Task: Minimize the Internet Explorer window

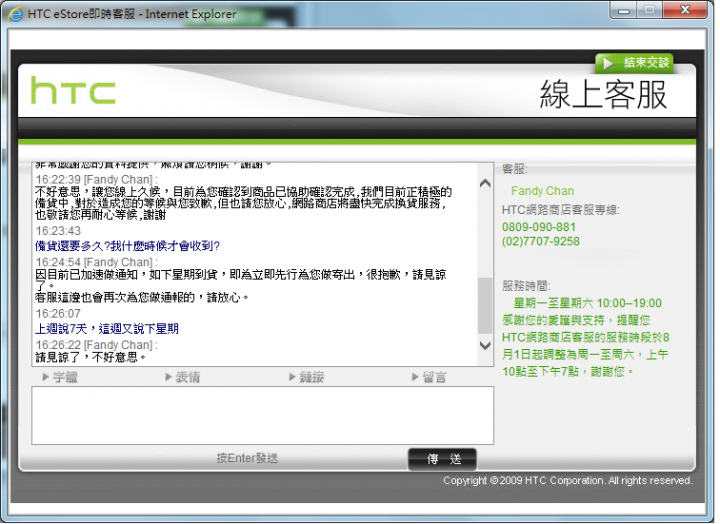Action: [624, 10]
